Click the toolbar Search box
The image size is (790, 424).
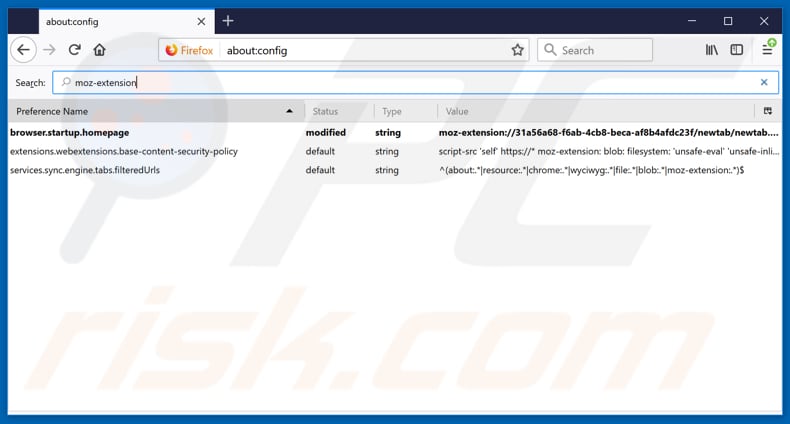595,50
